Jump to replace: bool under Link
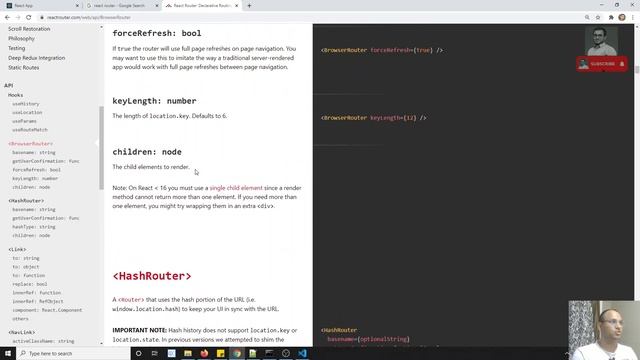Image resolution: width=640 pixels, height=360 pixels. pyautogui.click(x=30, y=284)
